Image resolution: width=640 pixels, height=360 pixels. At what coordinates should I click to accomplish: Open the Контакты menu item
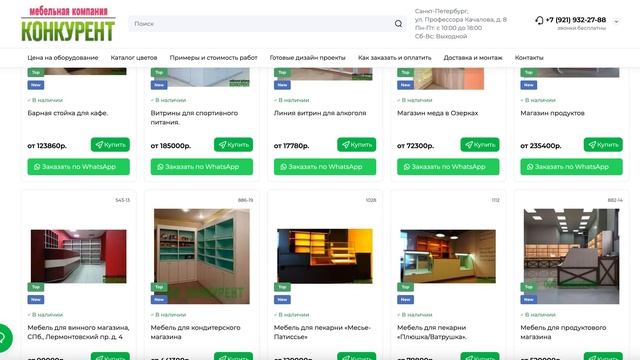(x=529, y=58)
